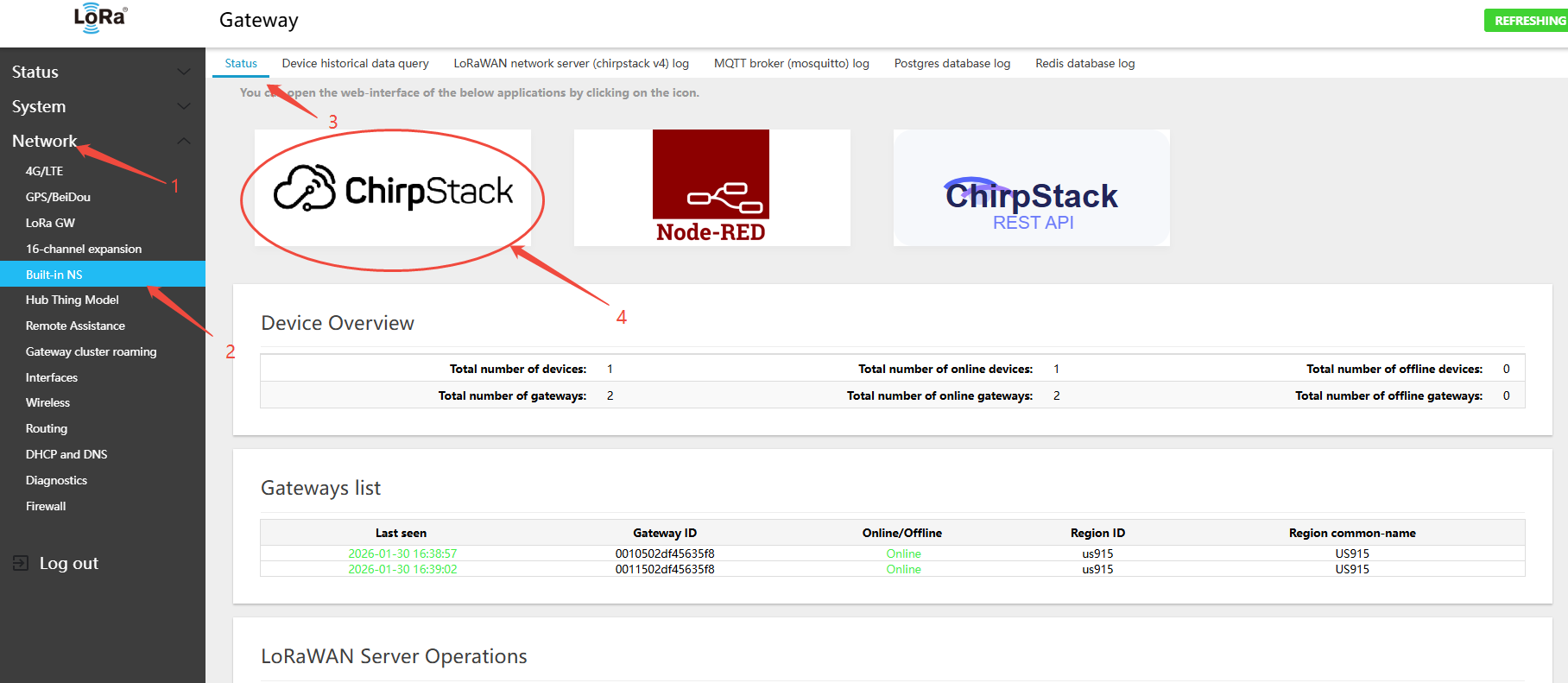Click the LoRa logo in header
The image size is (1568, 683).
pos(100,18)
